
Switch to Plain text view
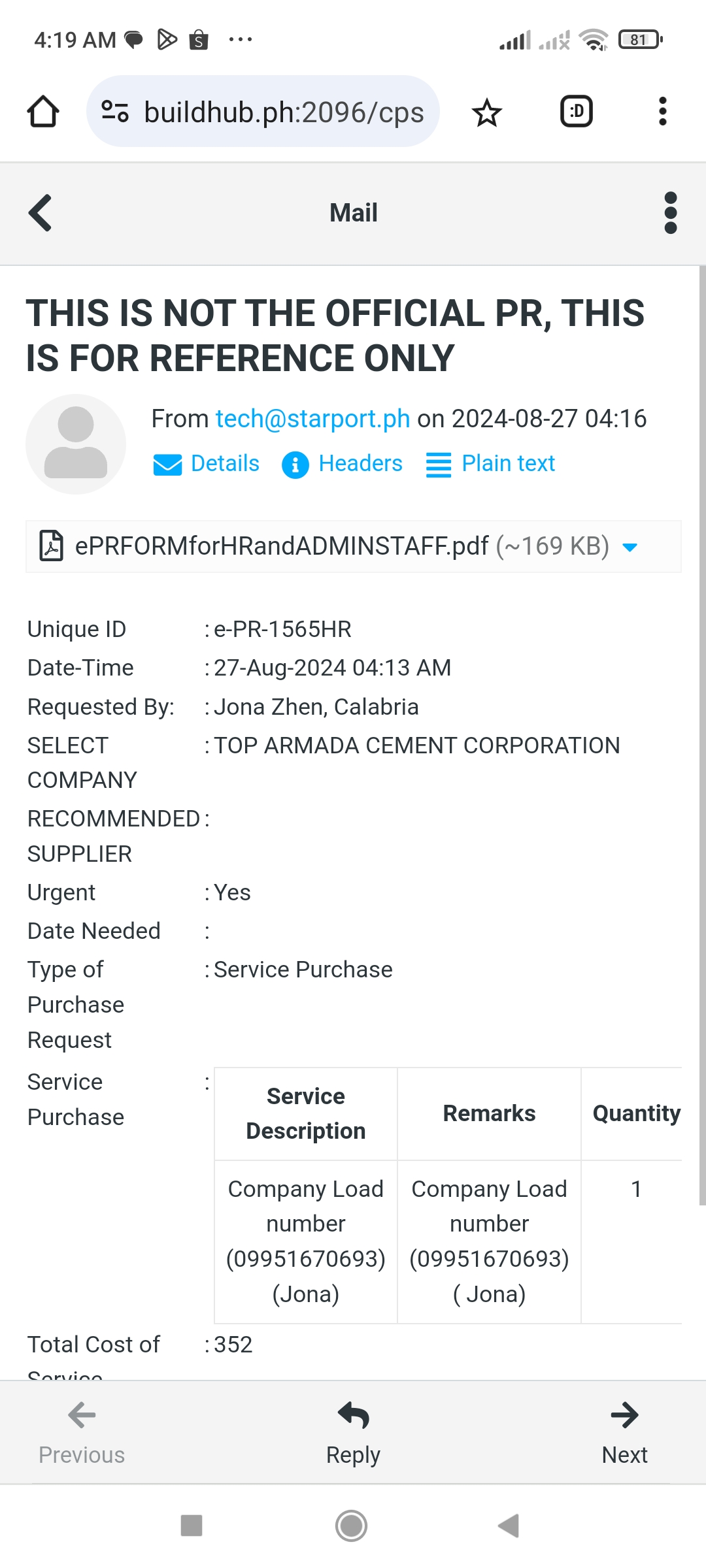(x=490, y=464)
